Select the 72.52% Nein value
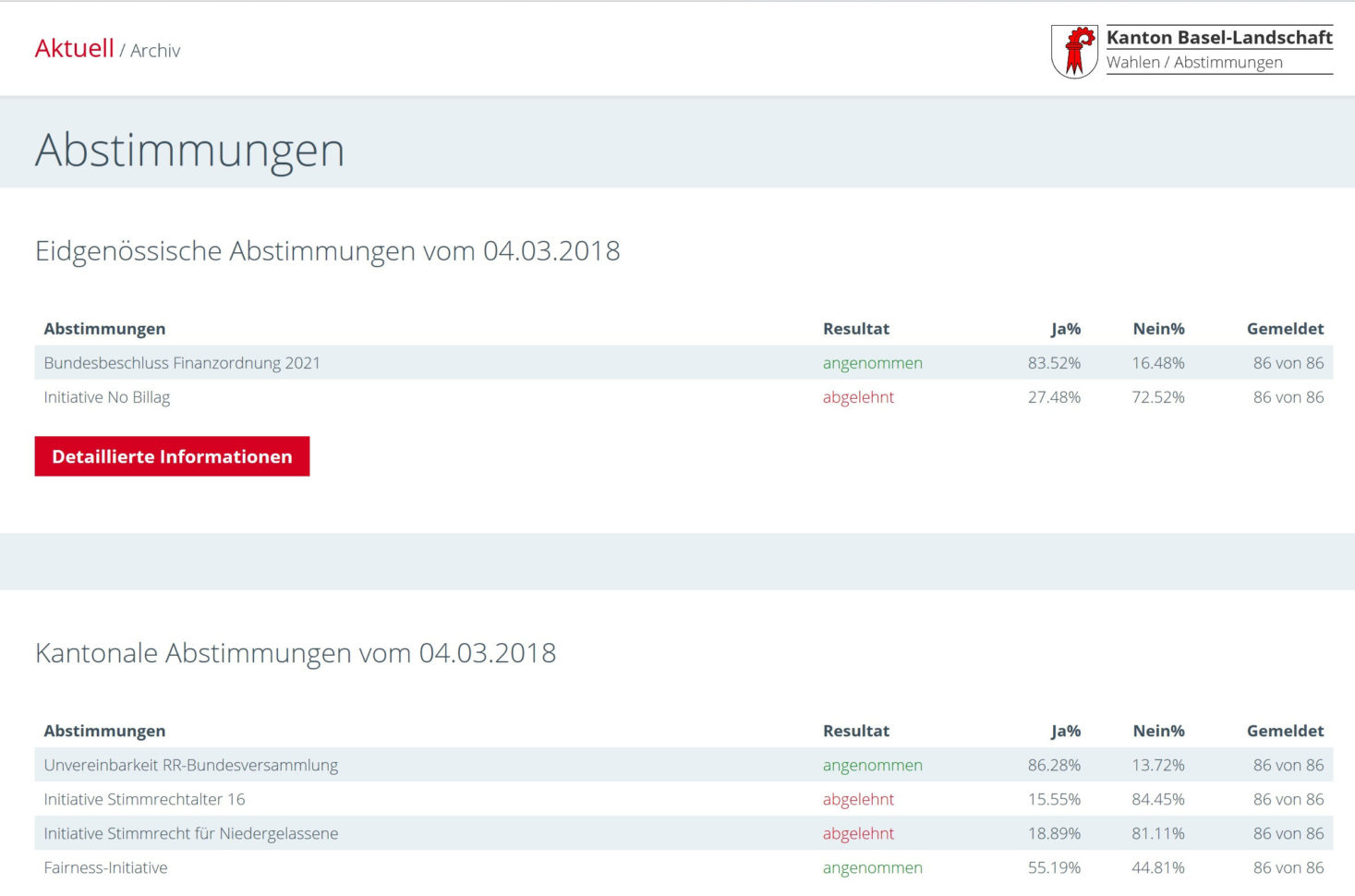Screen dimensions: 1355x896 pyautogui.click(x=1158, y=397)
